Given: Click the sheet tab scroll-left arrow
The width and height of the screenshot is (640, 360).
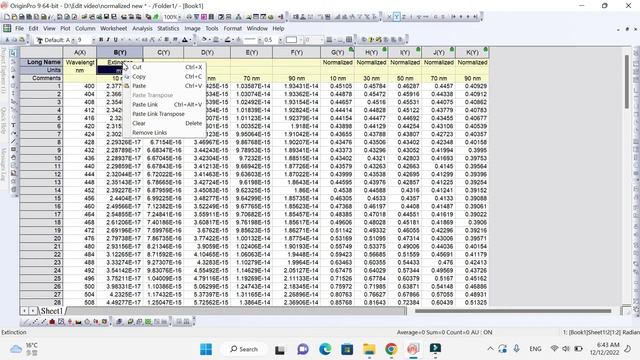Looking at the screenshot, I should coord(24,311).
